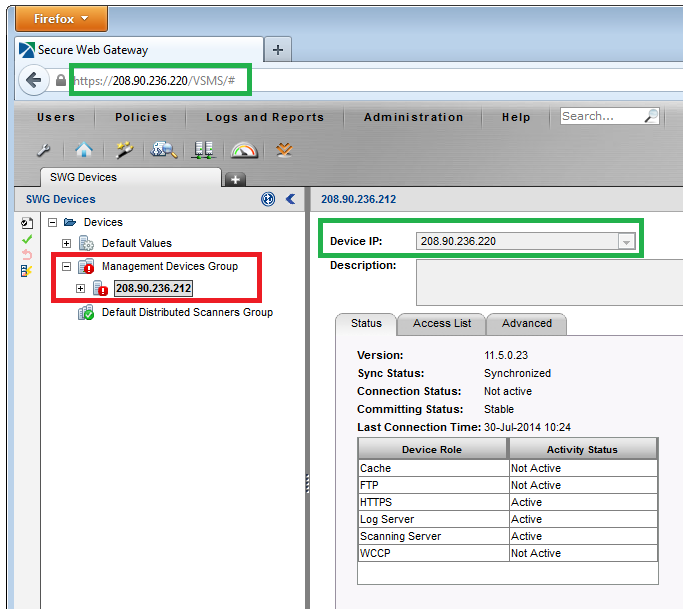This screenshot has width=683, height=609.
Task: Collapse the SWG Devices panel with arrow
Action: 291,199
